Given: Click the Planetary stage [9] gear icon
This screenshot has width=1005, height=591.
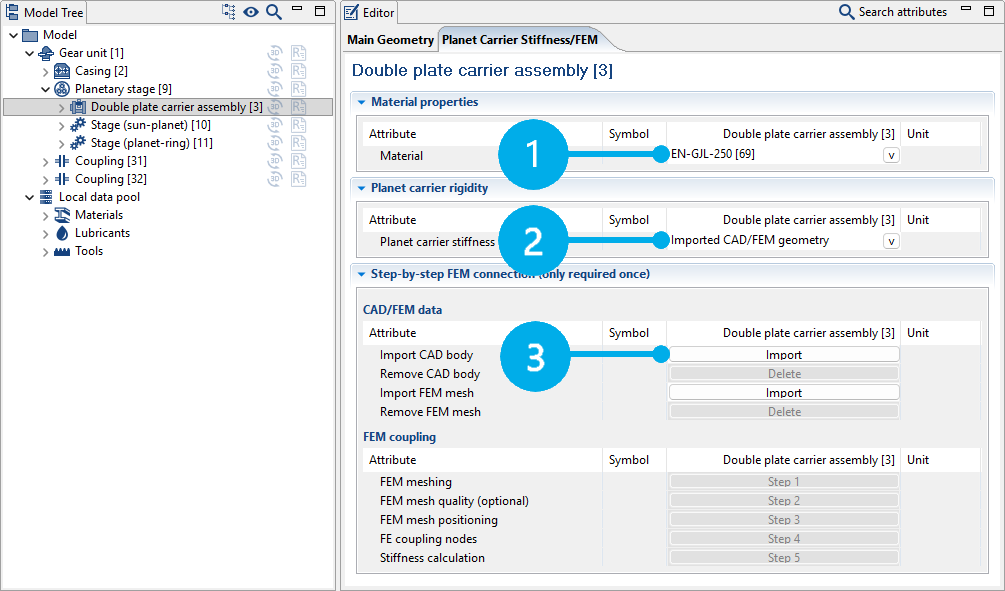Looking at the screenshot, I should (x=62, y=89).
